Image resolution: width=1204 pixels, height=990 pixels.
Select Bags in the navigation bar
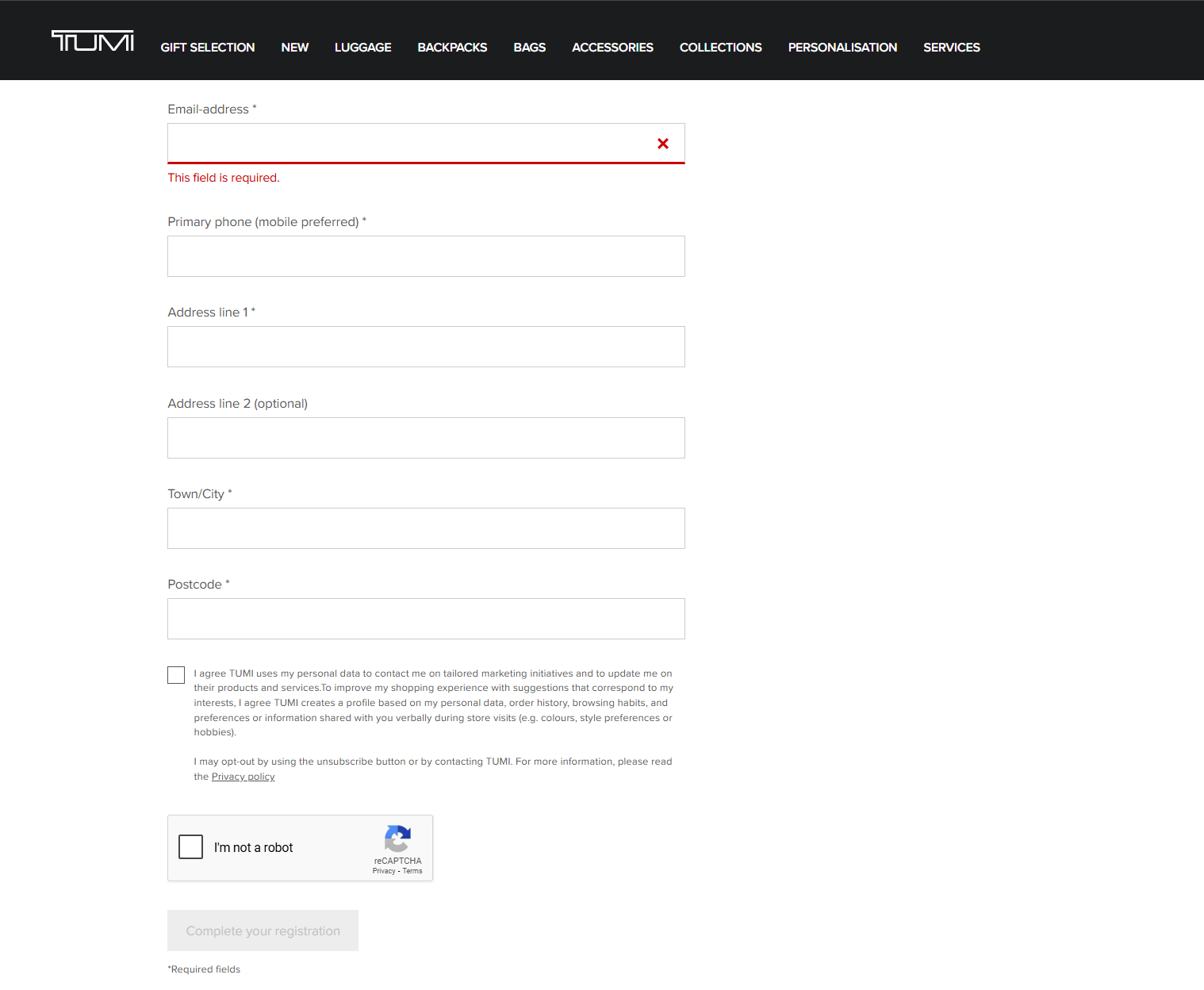click(530, 48)
